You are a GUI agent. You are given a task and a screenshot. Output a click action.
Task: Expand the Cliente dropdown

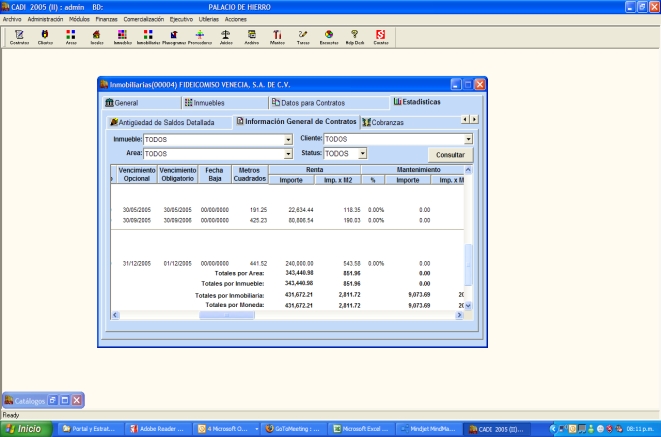pyautogui.click(x=467, y=139)
